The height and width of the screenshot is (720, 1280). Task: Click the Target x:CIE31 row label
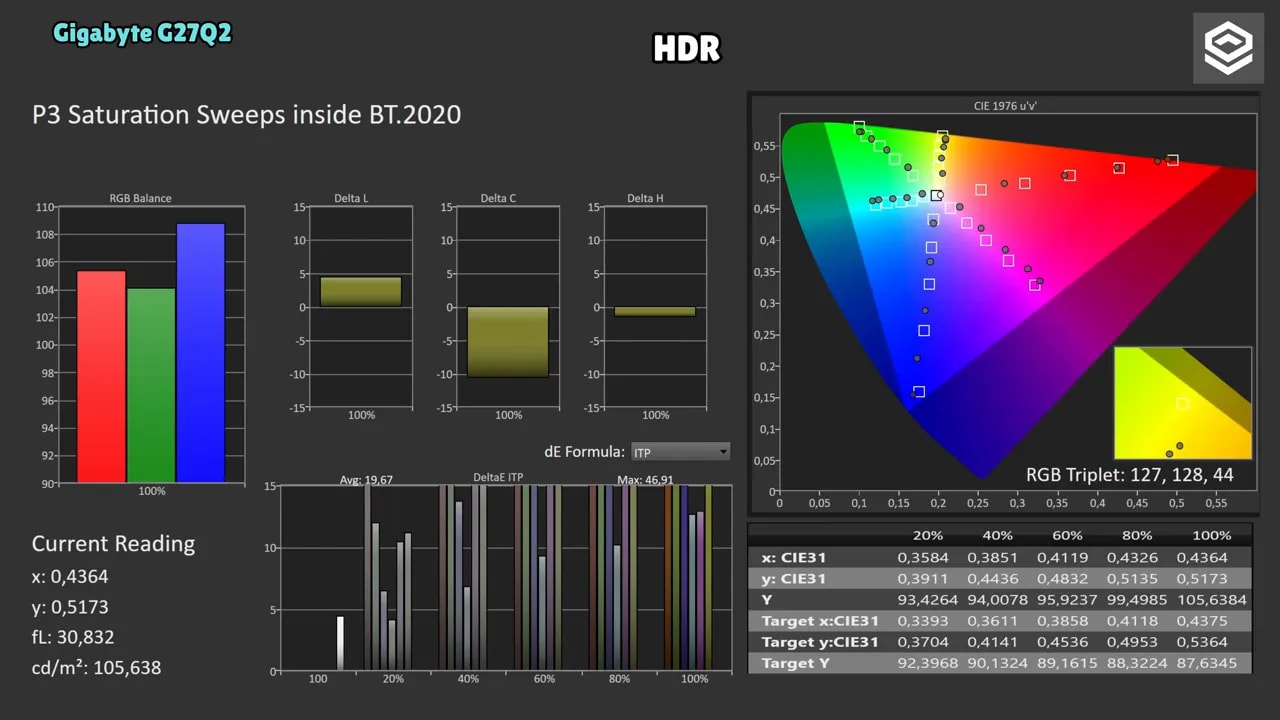[x=820, y=621]
